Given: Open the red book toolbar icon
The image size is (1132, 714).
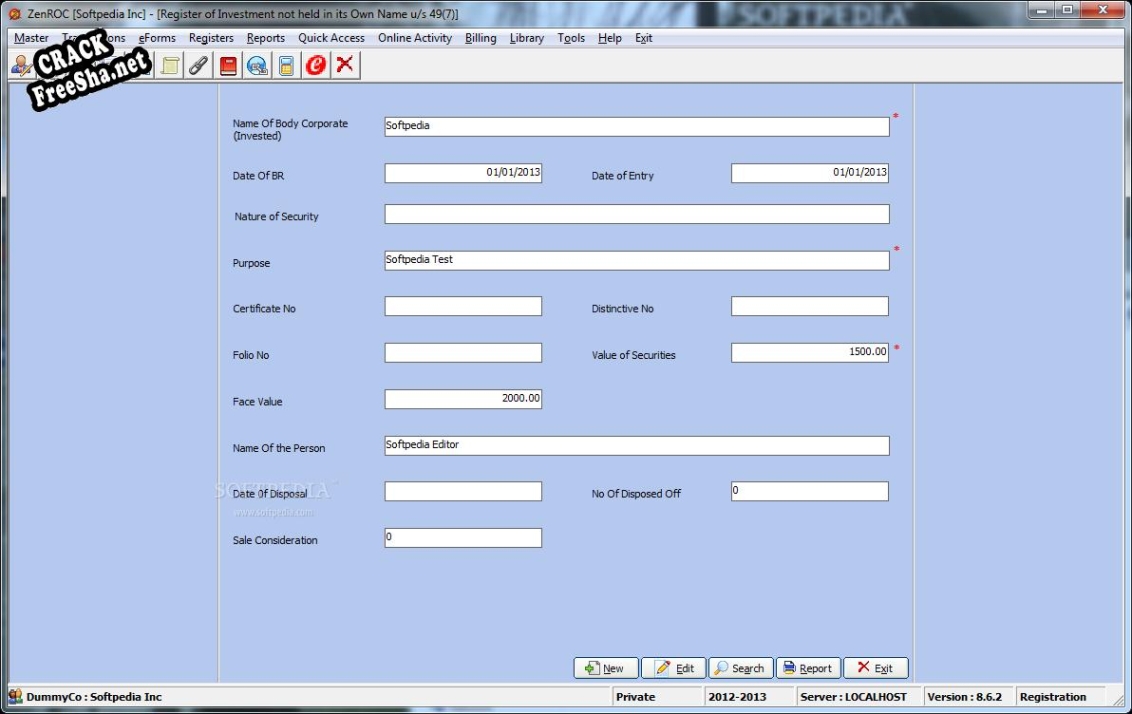Looking at the screenshot, I should (228, 66).
